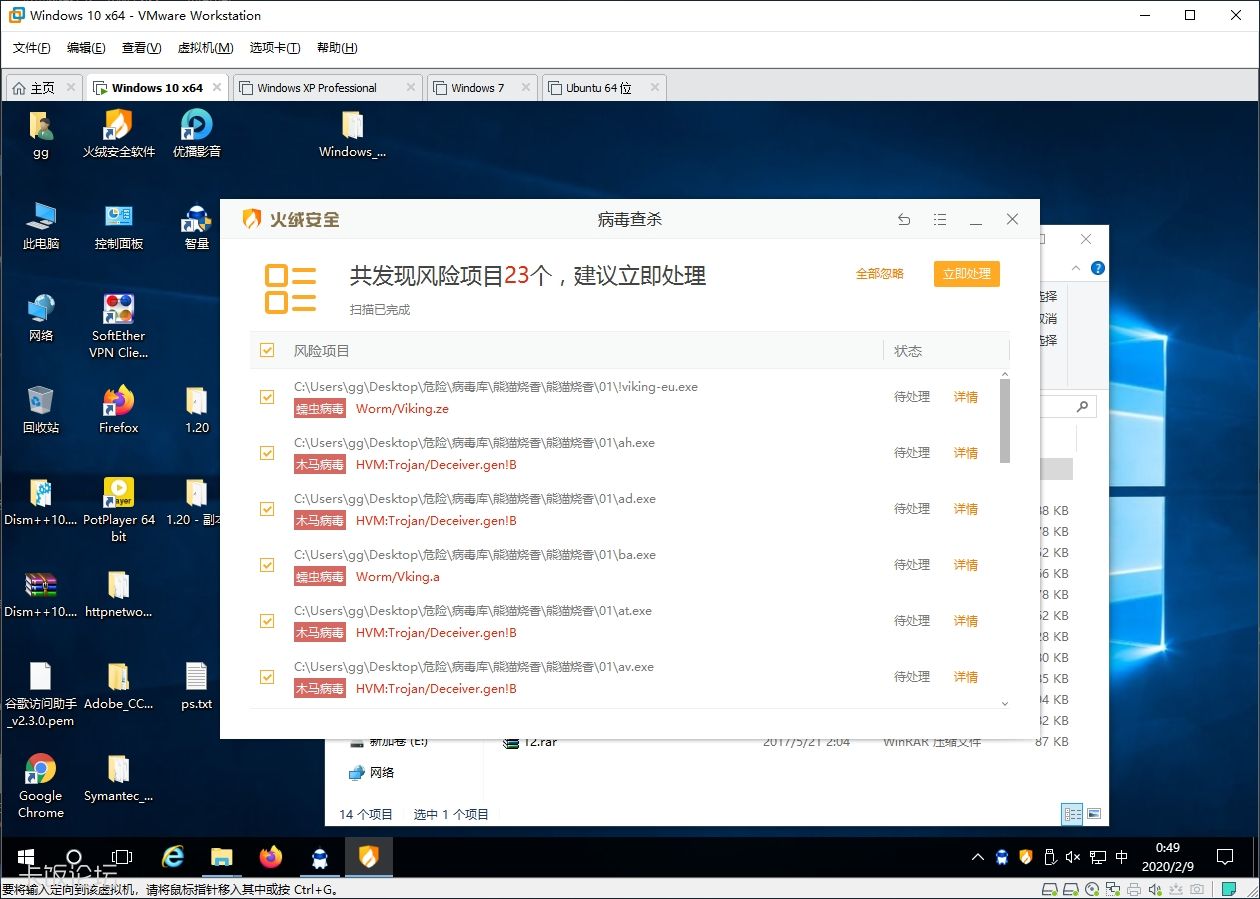Image resolution: width=1260 pixels, height=899 pixels.
Task: Uncheck the ba.exe Worm/Vking.a checkbox
Action: pyautogui.click(x=267, y=565)
